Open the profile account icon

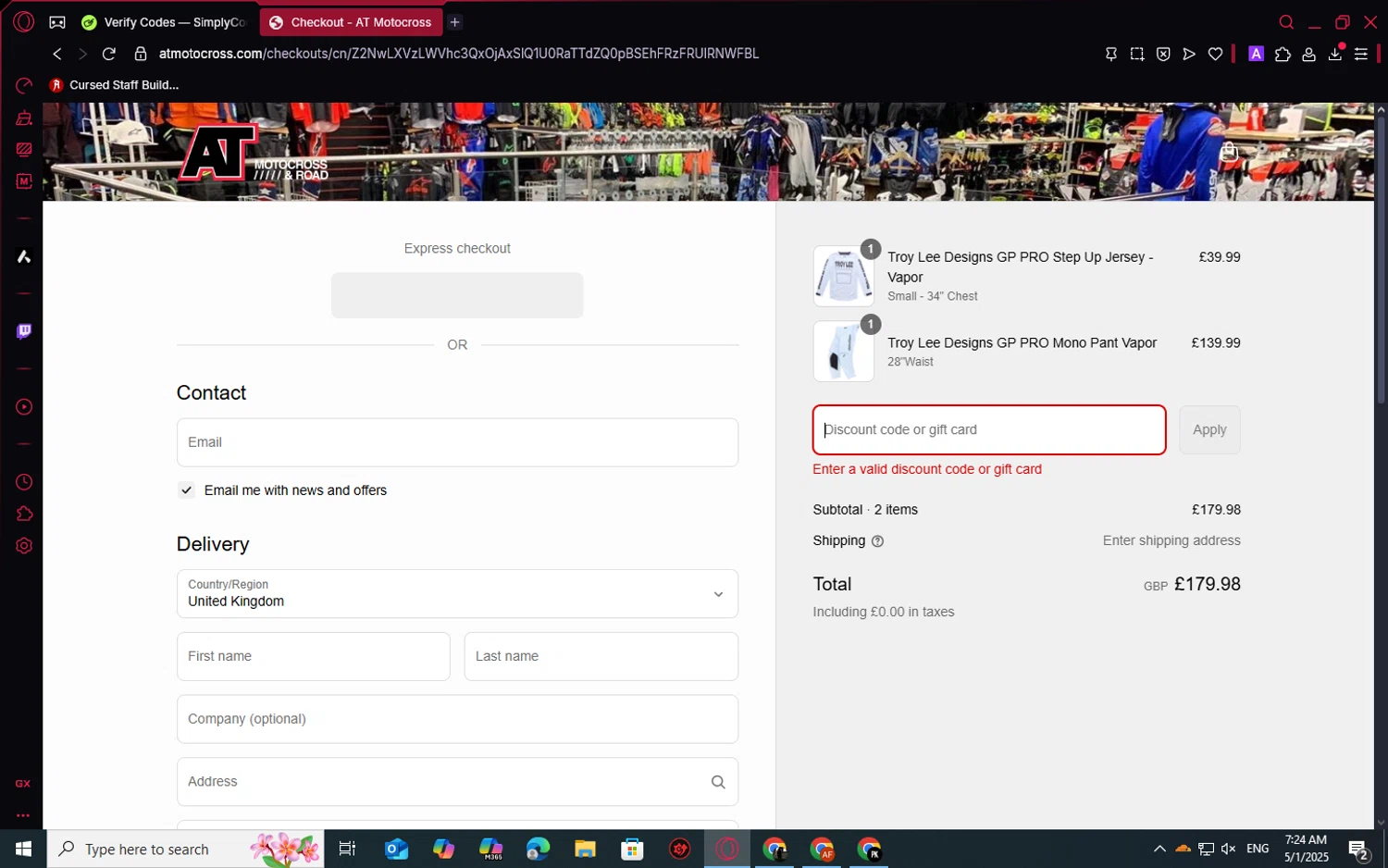click(x=1308, y=55)
